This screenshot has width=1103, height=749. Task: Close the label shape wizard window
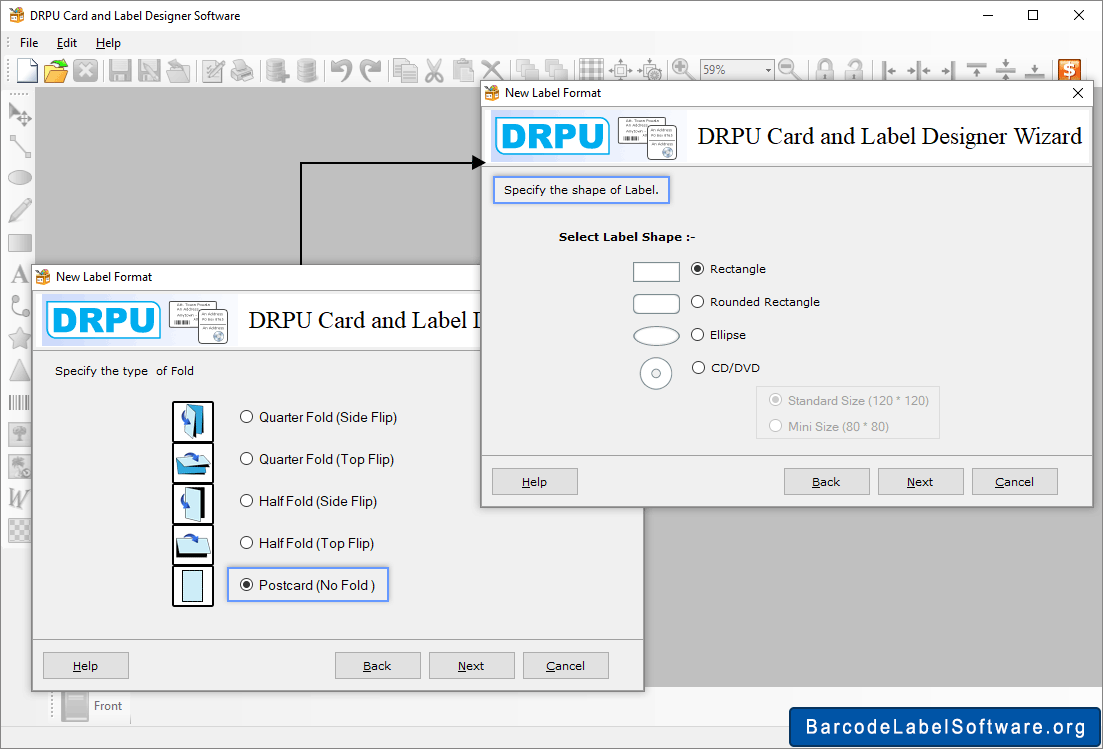tap(1078, 93)
